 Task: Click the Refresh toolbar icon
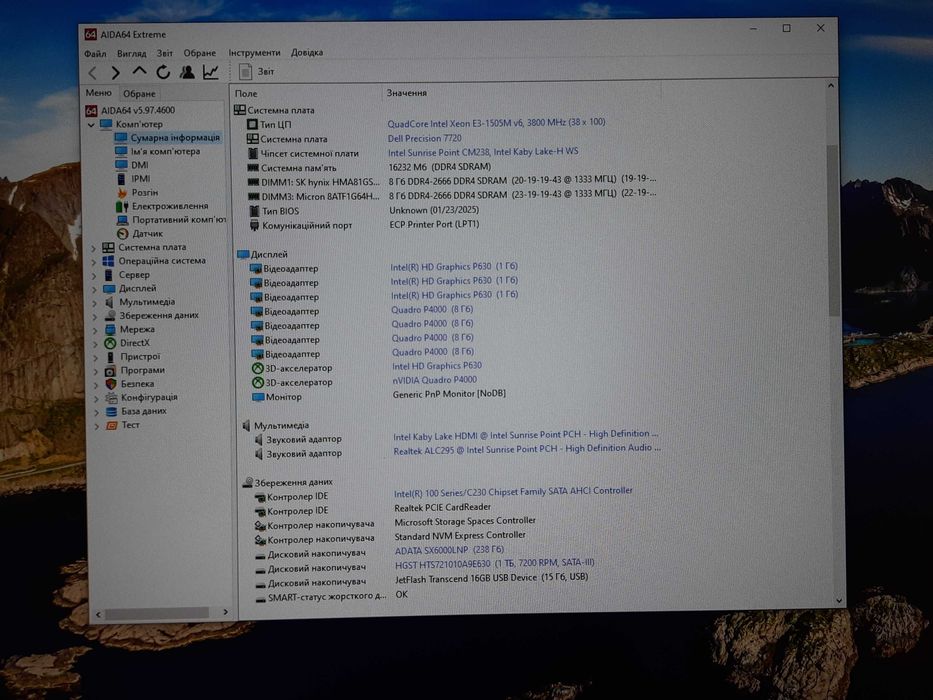click(163, 73)
